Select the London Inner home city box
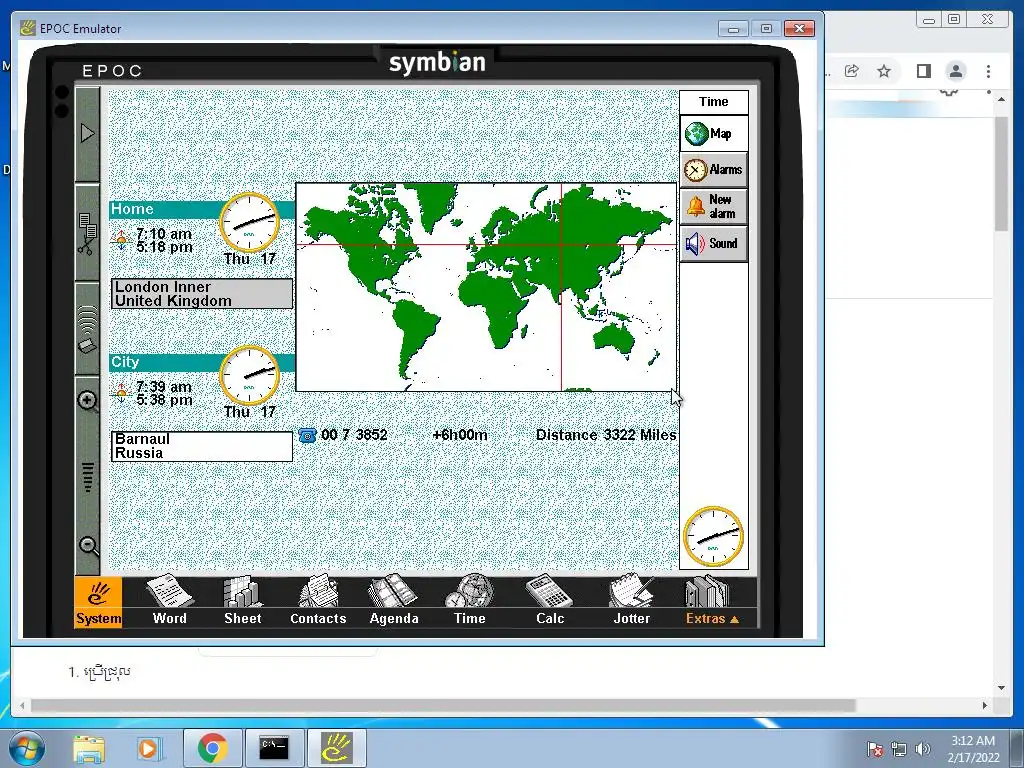Image resolution: width=1024 pixels, height=768 pixels. click(202, 294)
